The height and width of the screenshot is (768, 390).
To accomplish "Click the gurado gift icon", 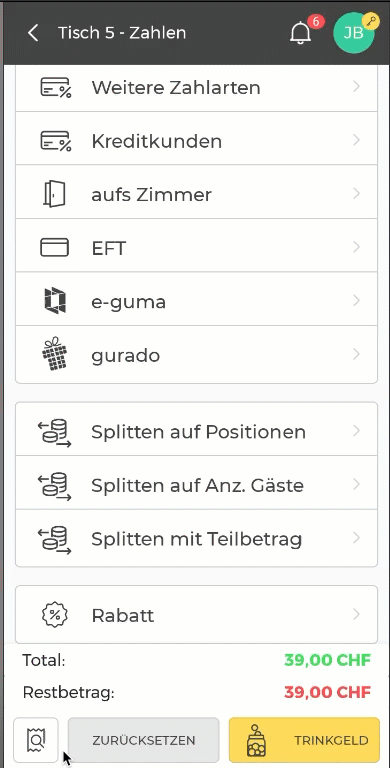I will 54,354.
